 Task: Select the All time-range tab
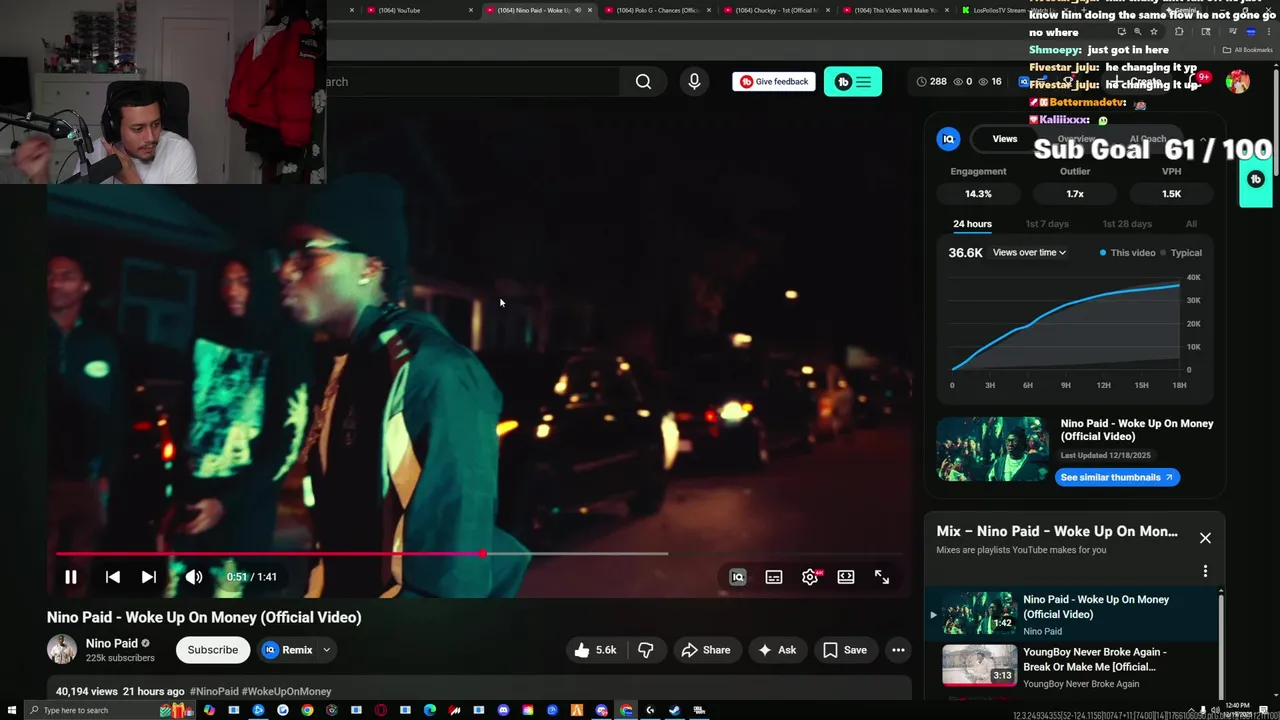[x=1191, y=224]
